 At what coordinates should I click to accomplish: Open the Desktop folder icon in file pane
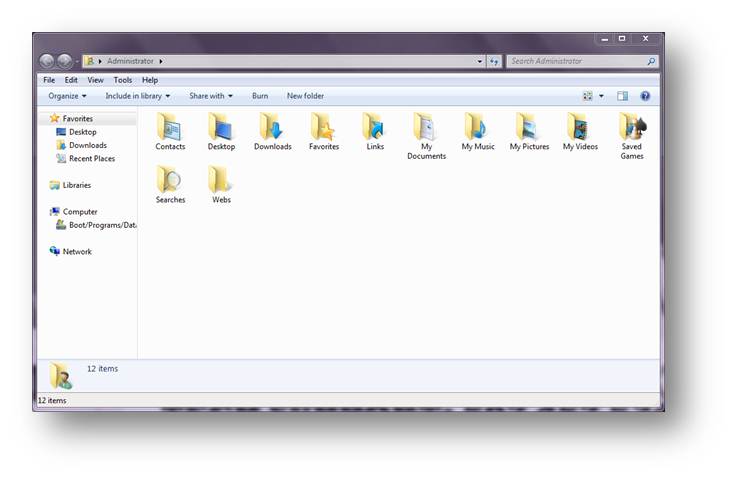coord(221,132)
